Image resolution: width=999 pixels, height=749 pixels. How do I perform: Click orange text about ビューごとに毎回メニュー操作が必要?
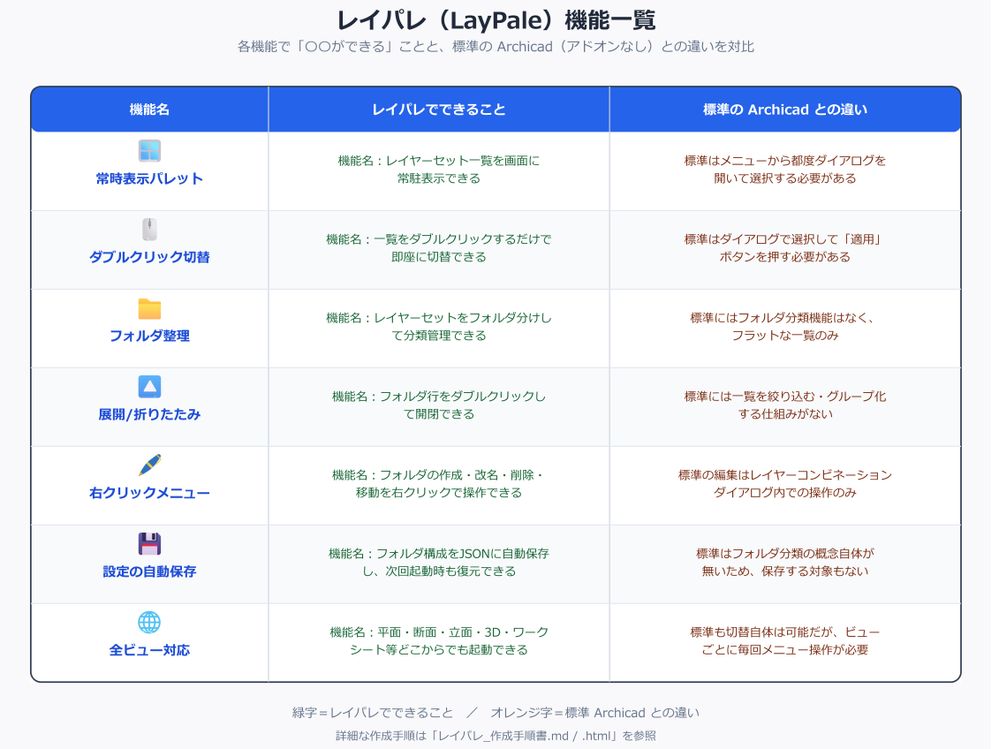click(785, 641)
